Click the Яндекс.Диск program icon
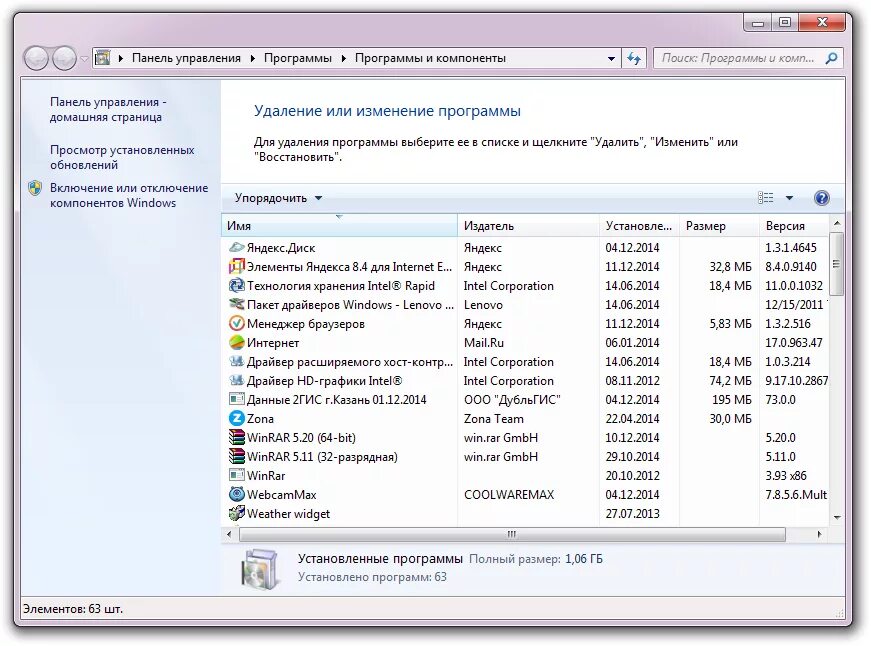 pos(237,247)
